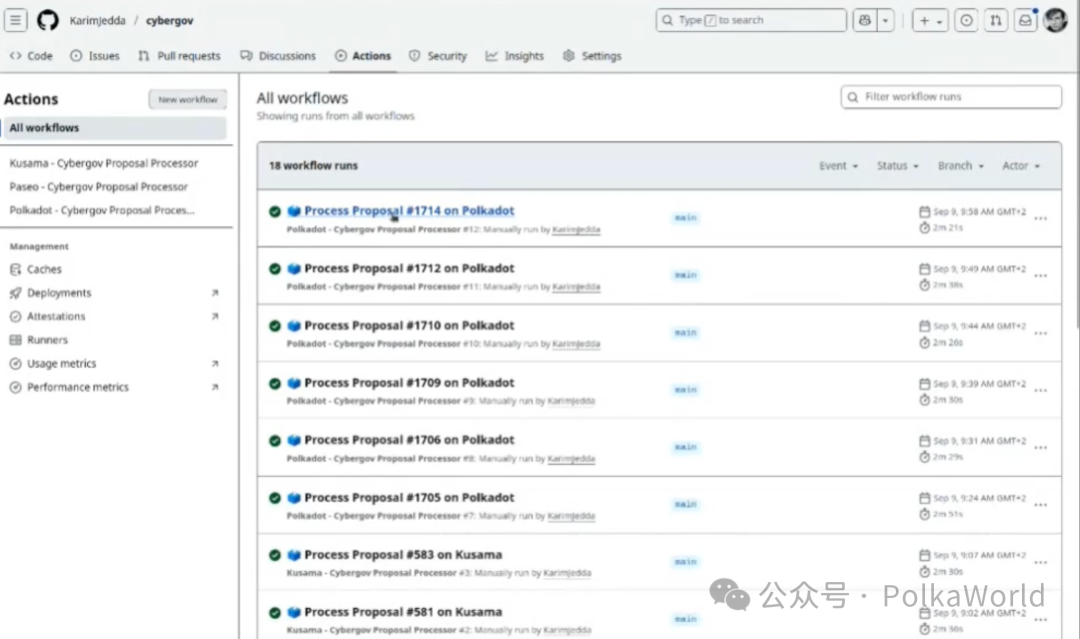The width and height of the screenshot is (1080, 639).
Task: Open Performance metrics under Management
Action: (x=78, y=387)
